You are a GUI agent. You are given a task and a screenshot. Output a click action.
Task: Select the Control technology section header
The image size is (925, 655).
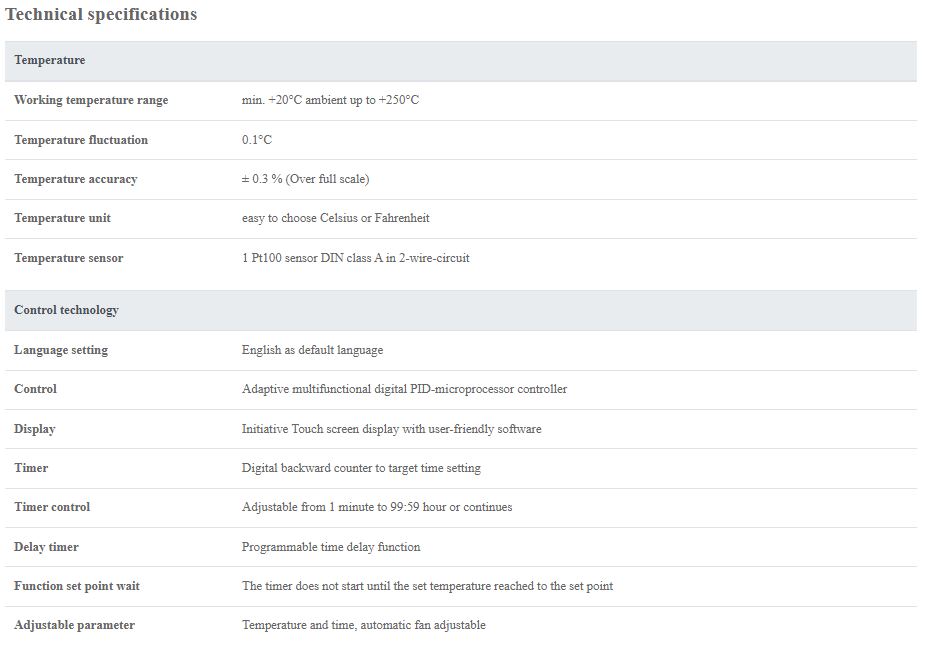click(461, 310)
